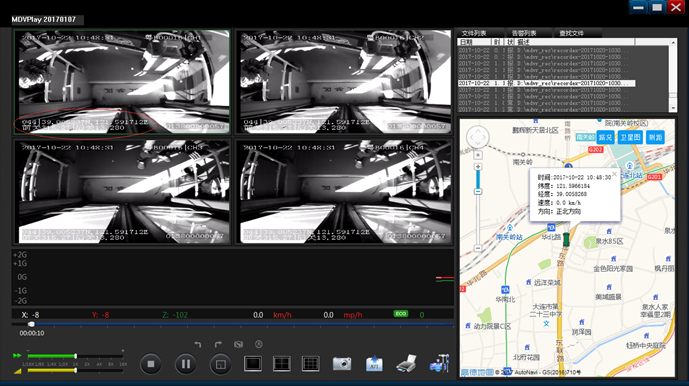Click the yellow volume icon

click(18, 371)
